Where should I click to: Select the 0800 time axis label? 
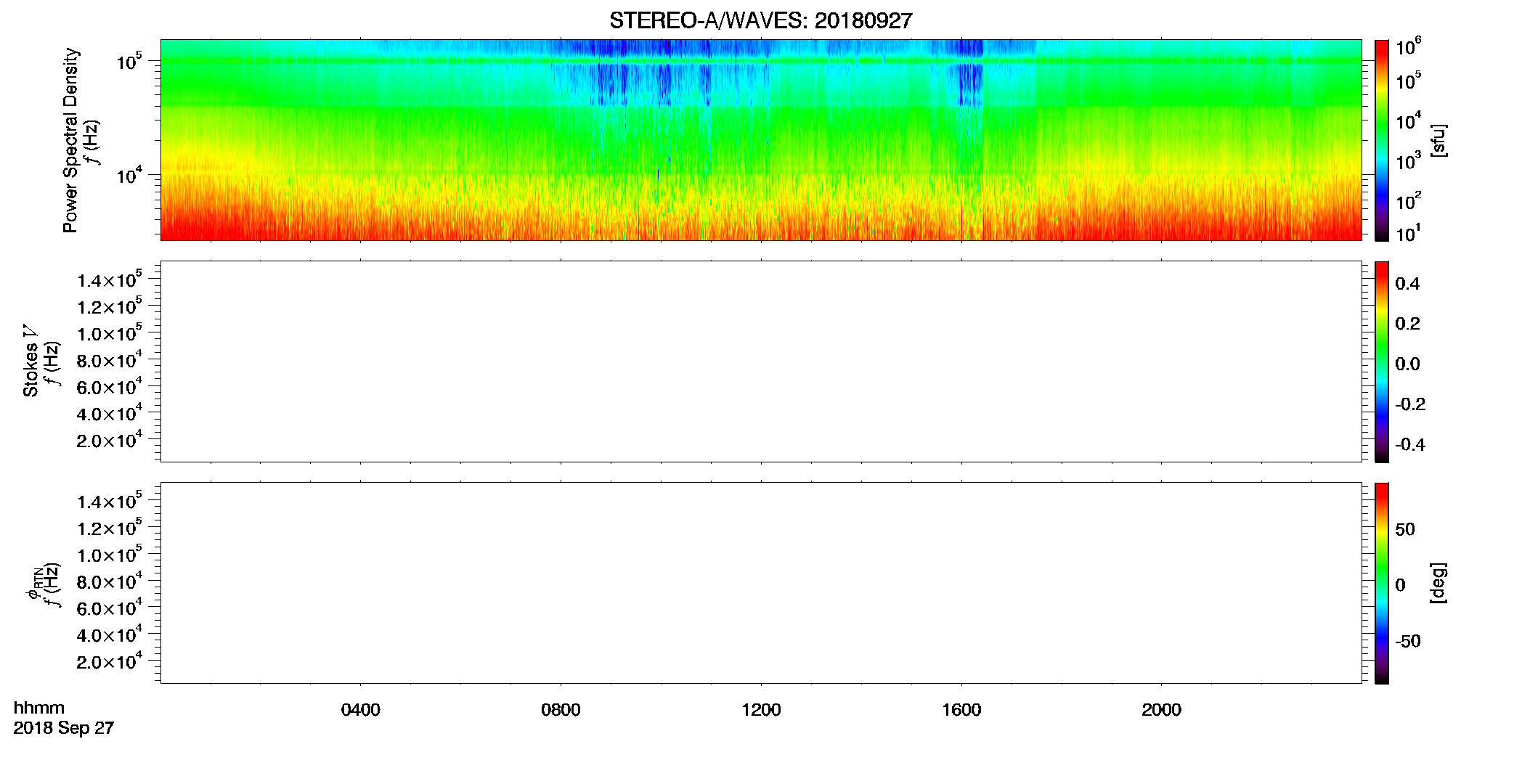(561, 710)
